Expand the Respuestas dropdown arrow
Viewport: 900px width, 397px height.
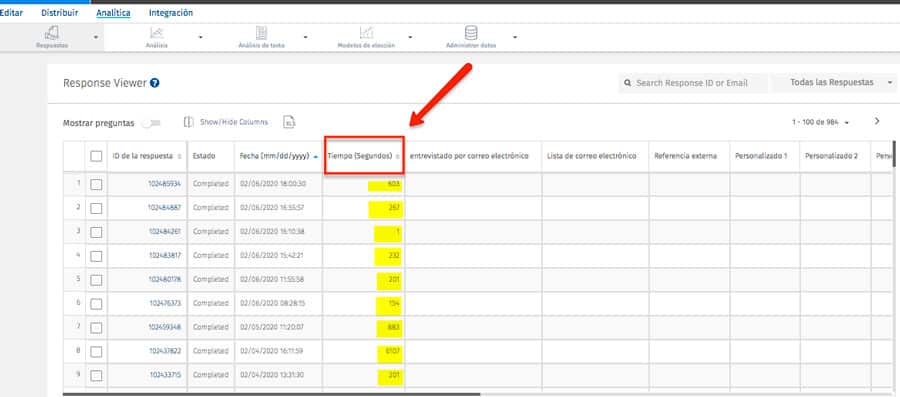96,37
